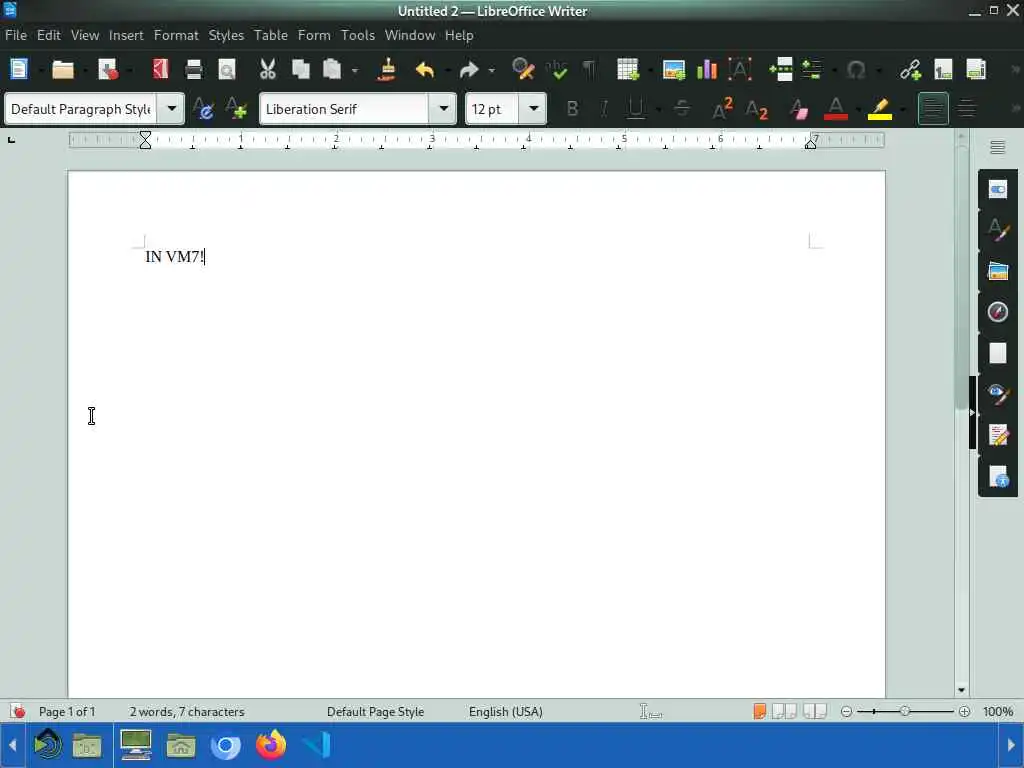Image resolution: width=1024 pixels, height=768 pixels.
Task: Open the sidebar settings menu
Action: tap(997, 148)
